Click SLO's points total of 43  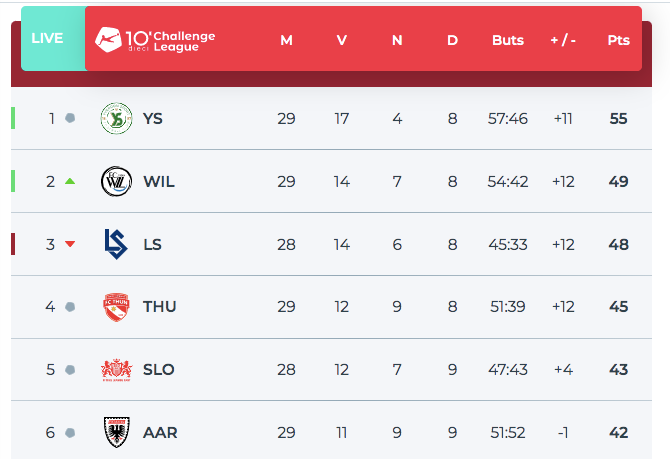[618, 370]
